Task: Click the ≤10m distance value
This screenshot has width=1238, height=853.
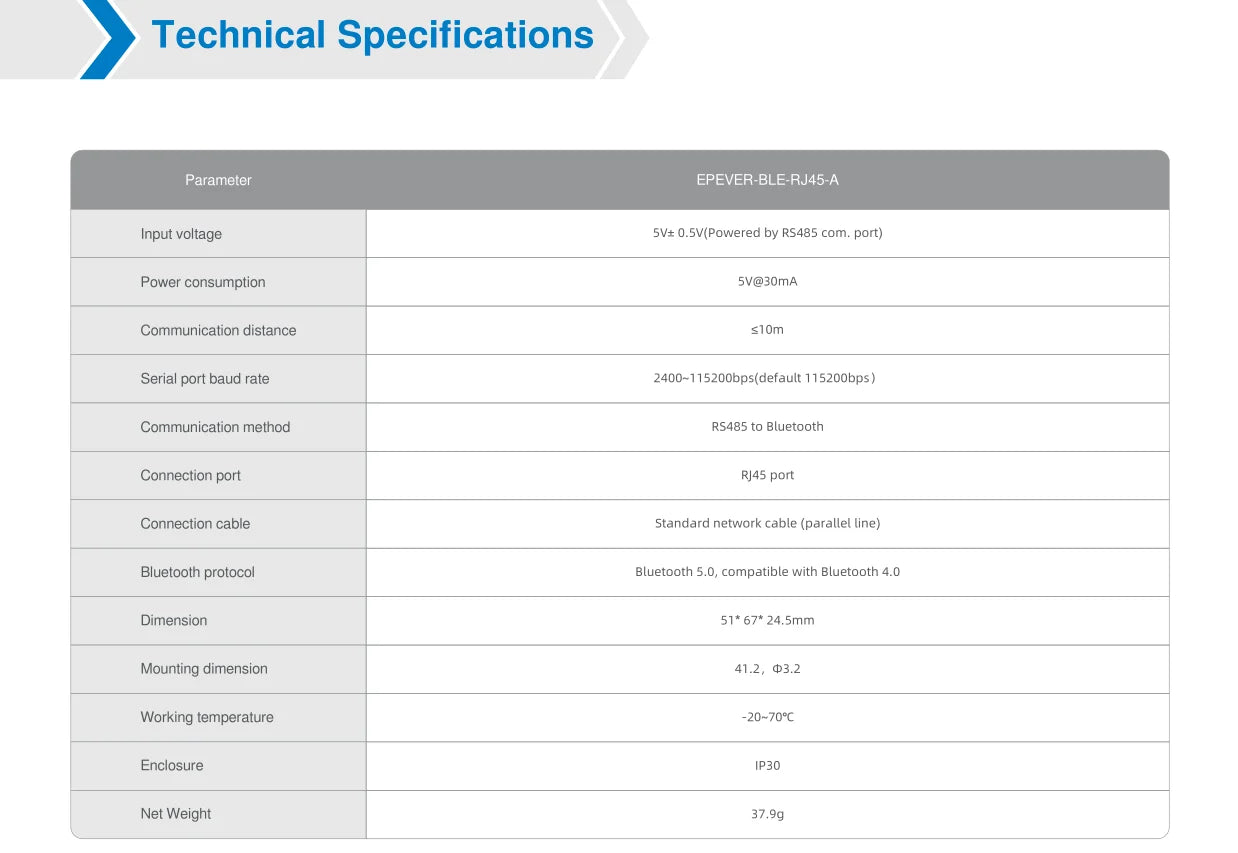Action: pyautogui.click(x=767, y=329)
